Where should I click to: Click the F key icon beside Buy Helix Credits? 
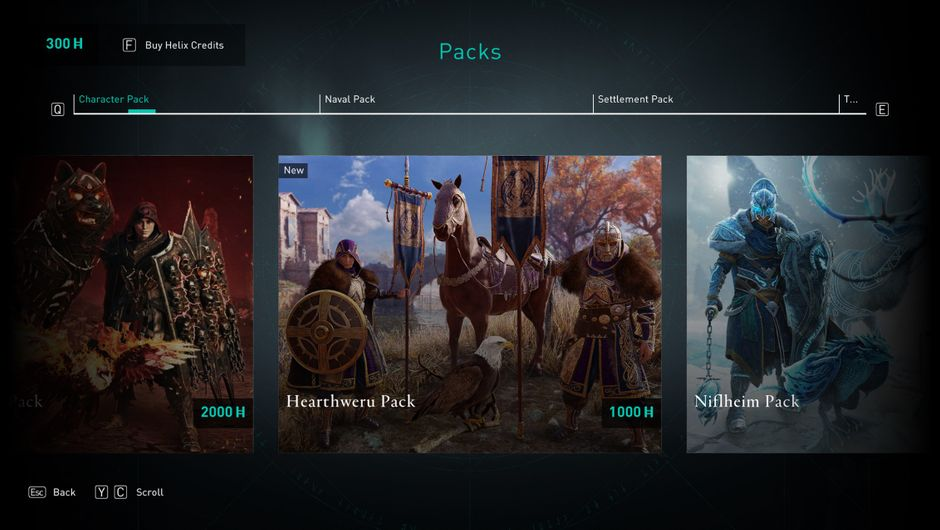pos(129,45)
